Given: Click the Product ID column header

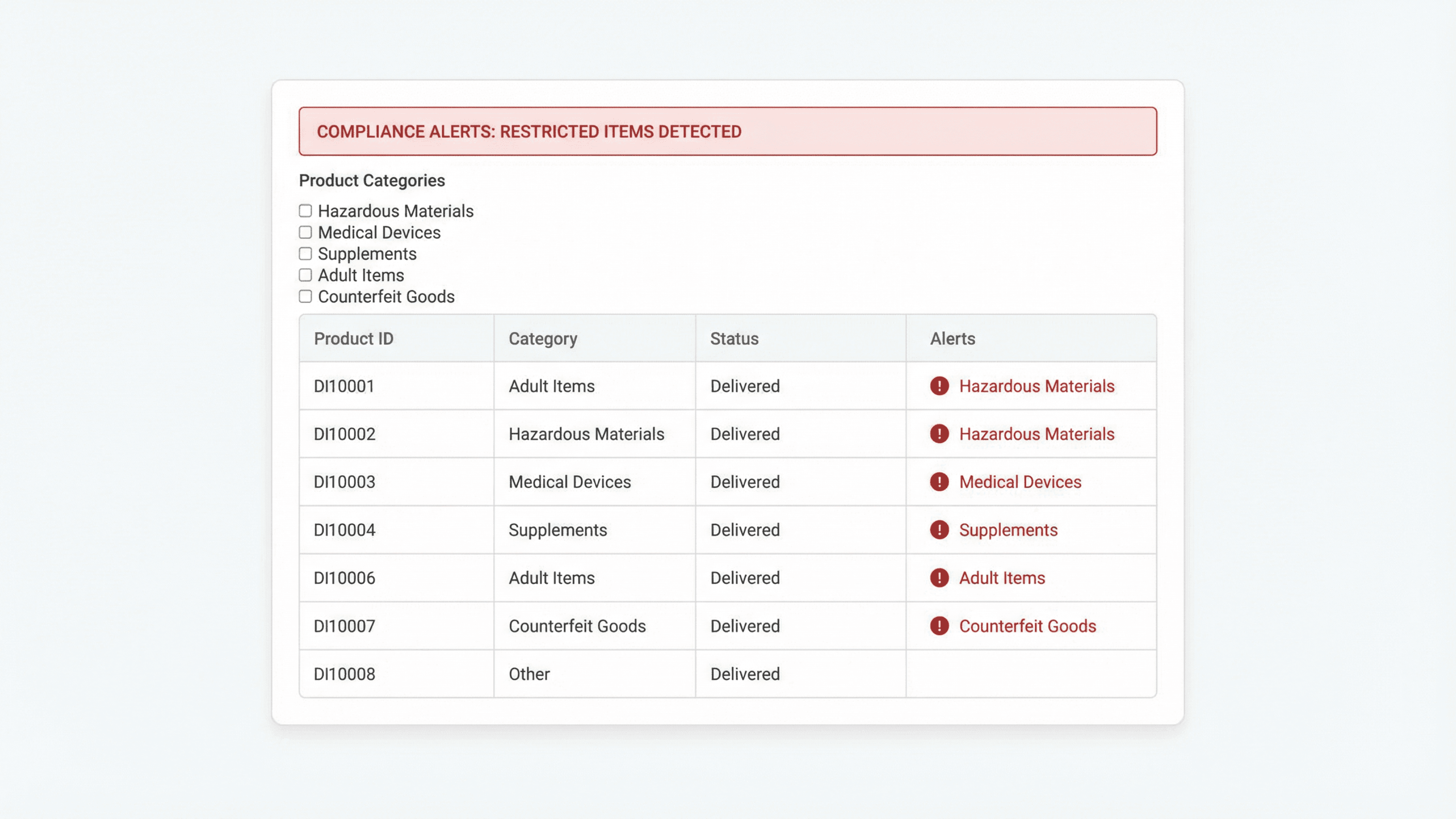Looking at the screenshot, I should [354, 339].
